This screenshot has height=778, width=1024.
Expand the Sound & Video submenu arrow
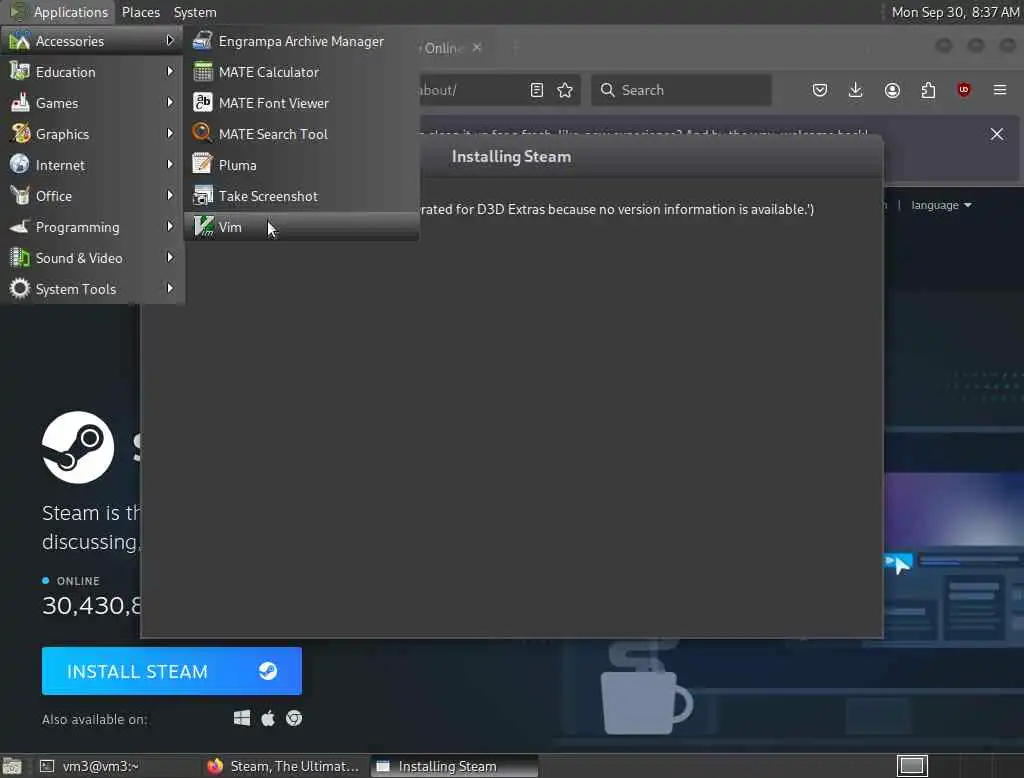point(170,257)
